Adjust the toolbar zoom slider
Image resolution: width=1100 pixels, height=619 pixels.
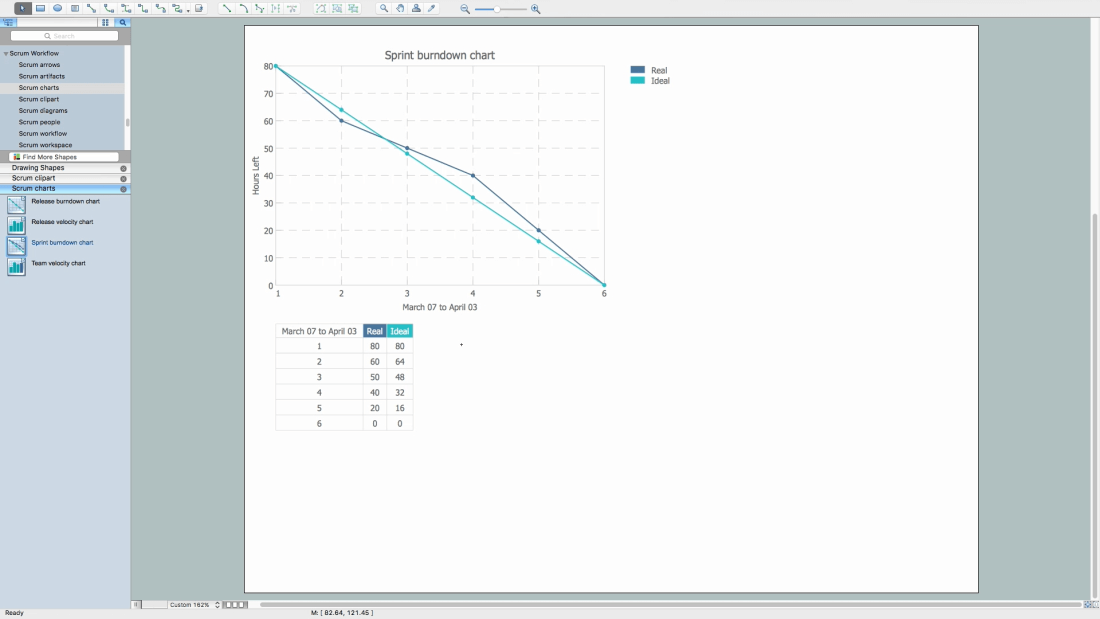click(x=497, y=9)
